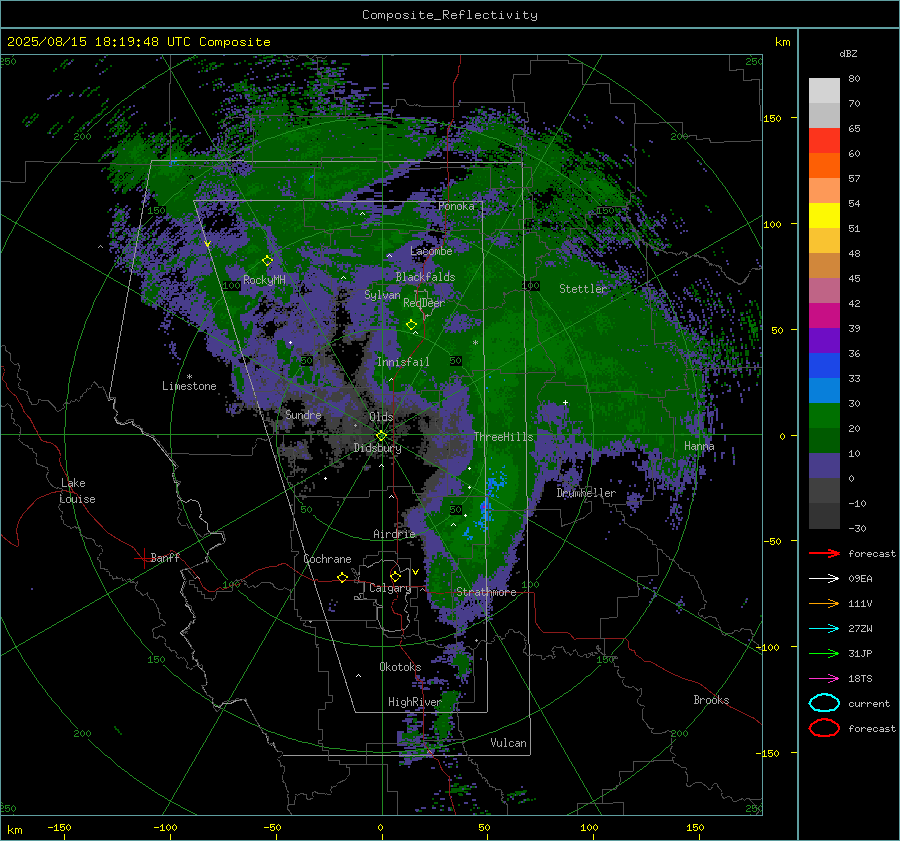Select the Okotoks town label
This screenshot has width=900, height=841.
[400, 667]
